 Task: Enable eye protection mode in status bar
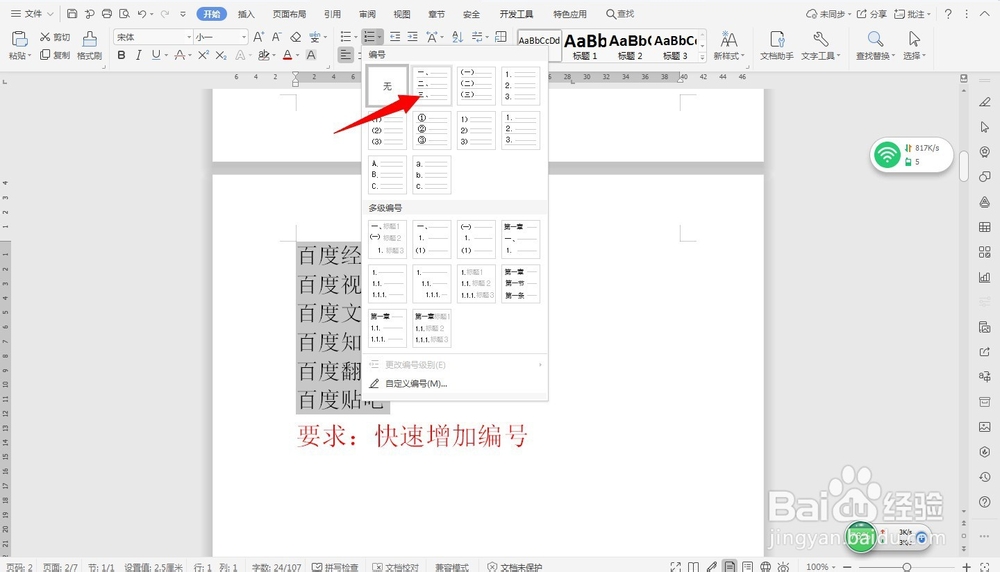click(x=783, y=566)
